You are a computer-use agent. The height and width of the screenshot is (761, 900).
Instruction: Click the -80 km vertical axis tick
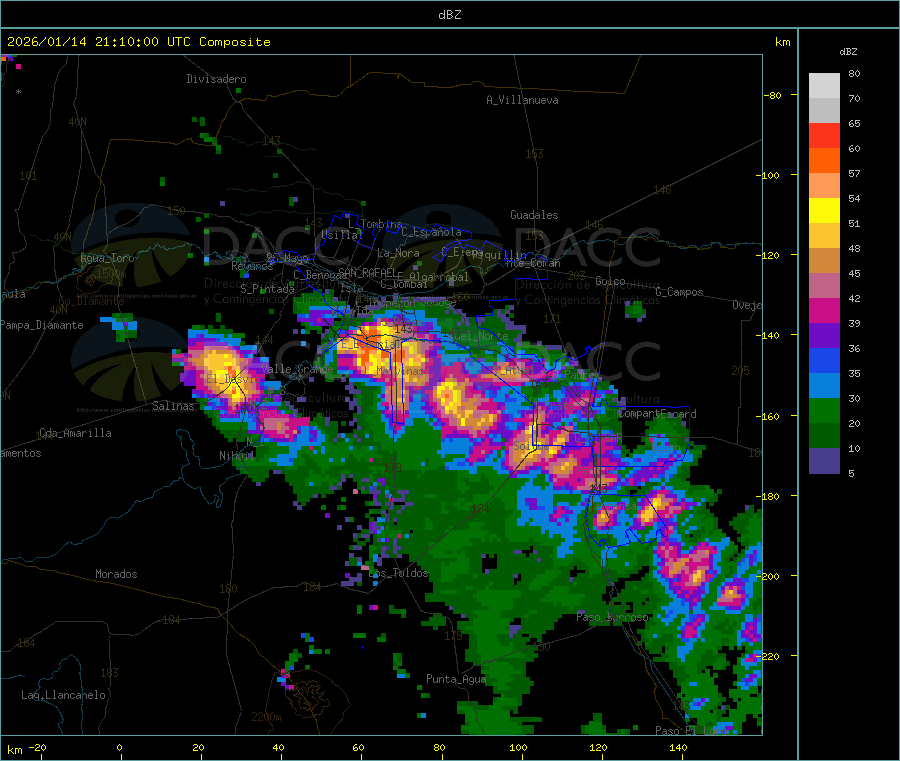pyautogui.click(x=773, y=95)
